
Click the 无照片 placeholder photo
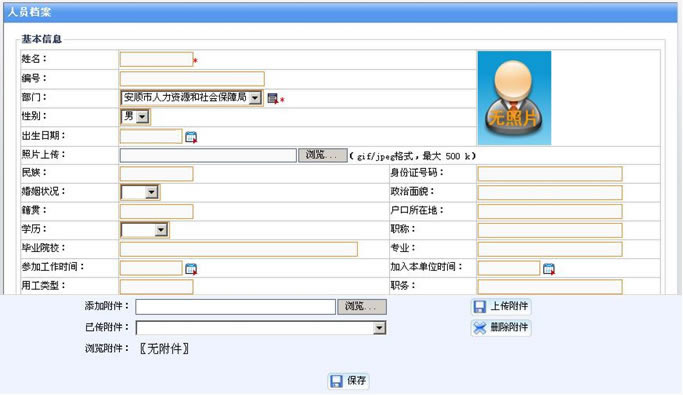514,98
